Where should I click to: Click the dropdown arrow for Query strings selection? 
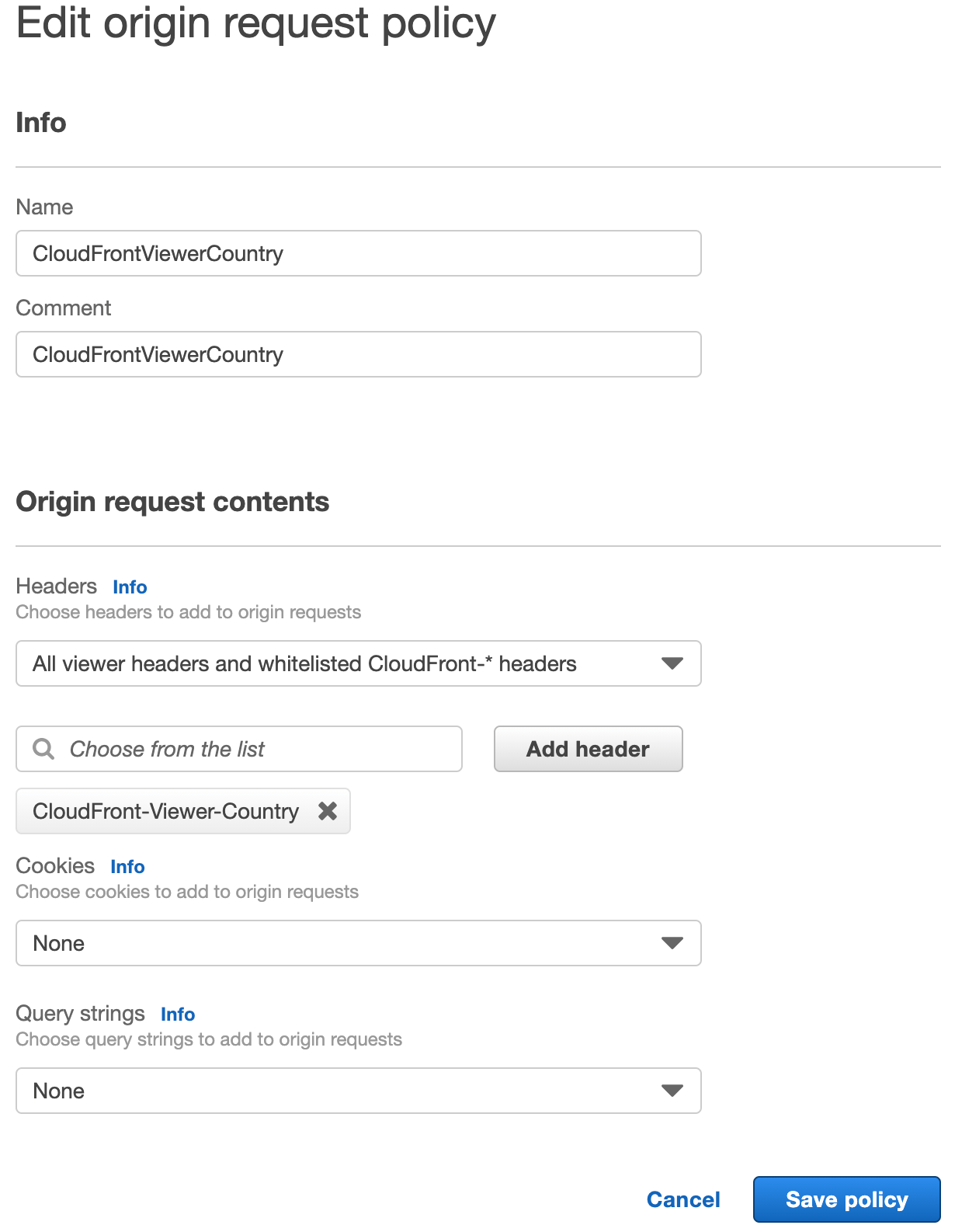coord(672,1091)
